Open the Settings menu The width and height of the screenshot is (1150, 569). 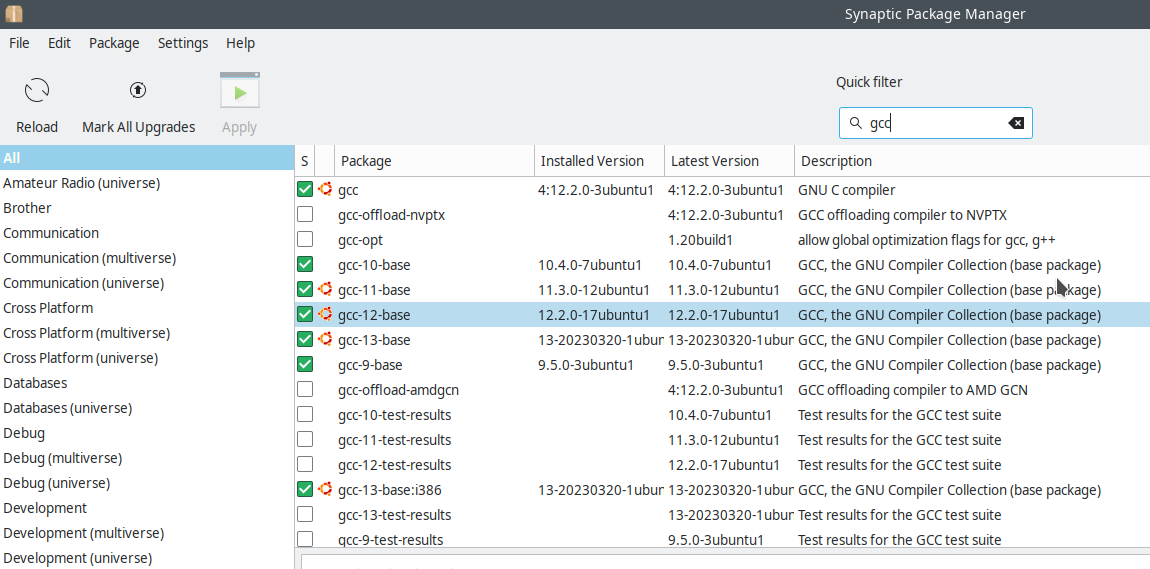[x=183, y=43]
